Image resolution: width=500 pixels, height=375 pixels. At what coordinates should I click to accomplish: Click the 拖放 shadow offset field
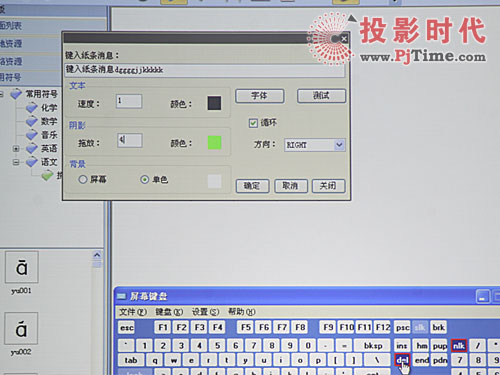tap(130, 140)
